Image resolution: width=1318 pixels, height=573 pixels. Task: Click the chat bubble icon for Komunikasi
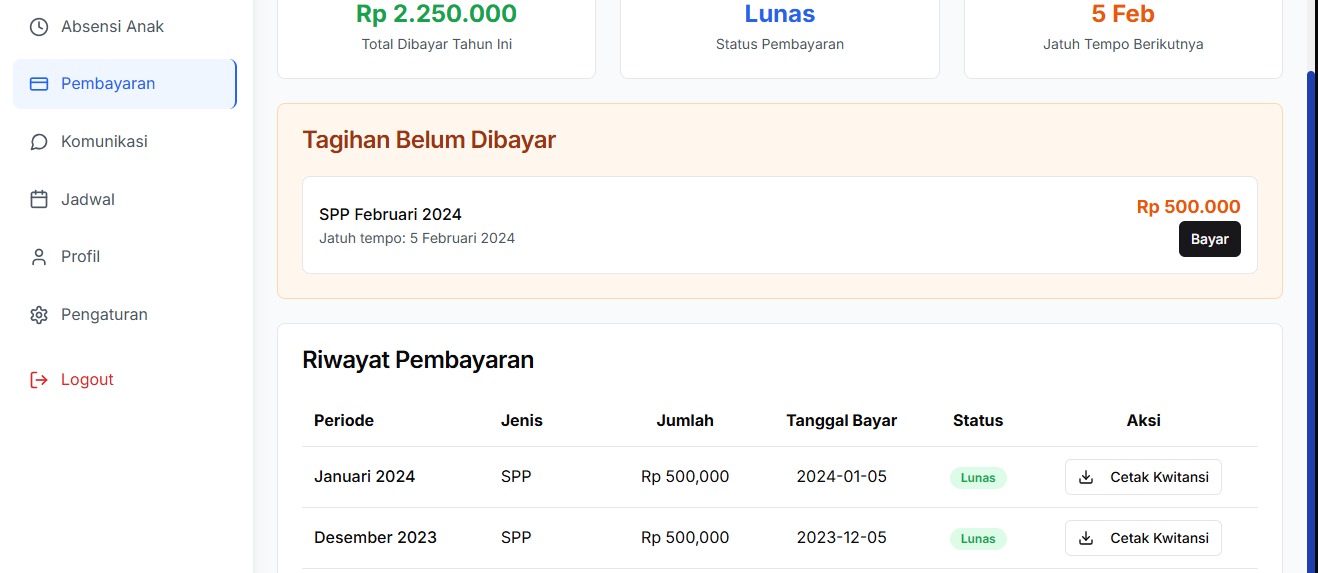click(x=39, y=142)
